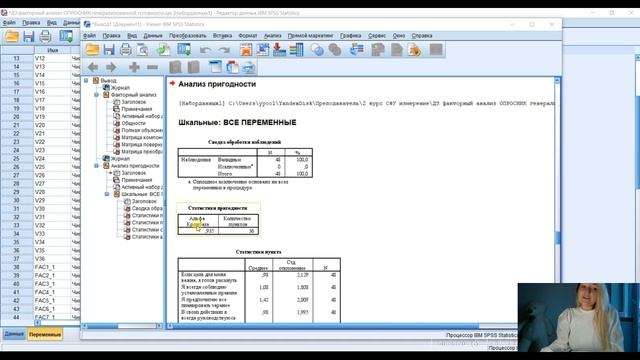Click the Demote right arrow icon
The width and height of the screenshot is (640, 360).
111,67
